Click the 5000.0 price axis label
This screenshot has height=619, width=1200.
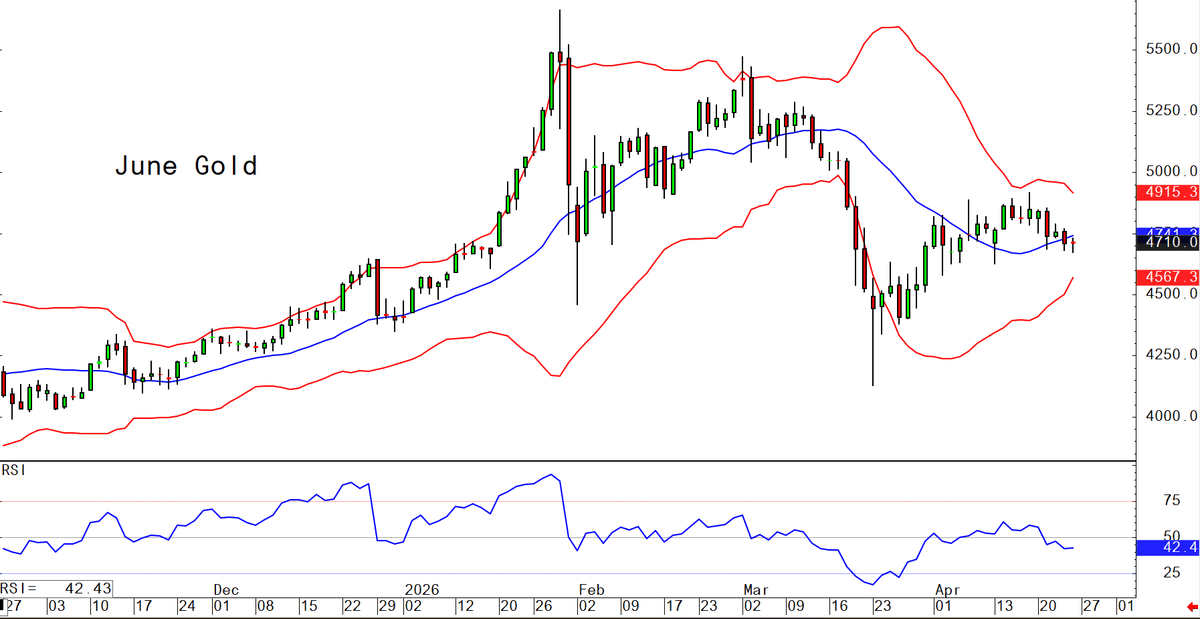point(1171,171)
